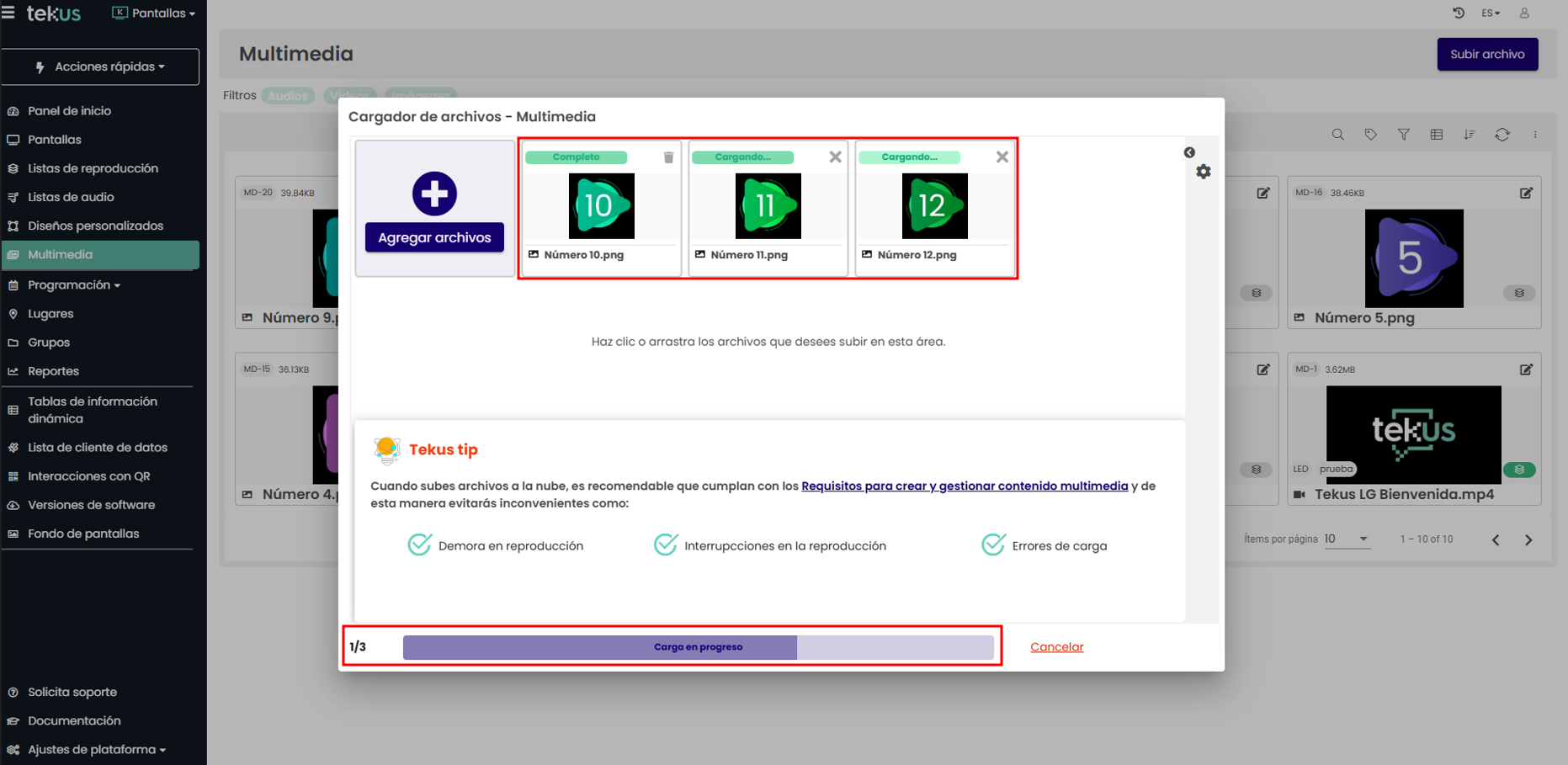Image resolution: width=1568 pixels, height=765 pixels.
Task: Open the items per page dropdown
Action: pos(1347,539)
